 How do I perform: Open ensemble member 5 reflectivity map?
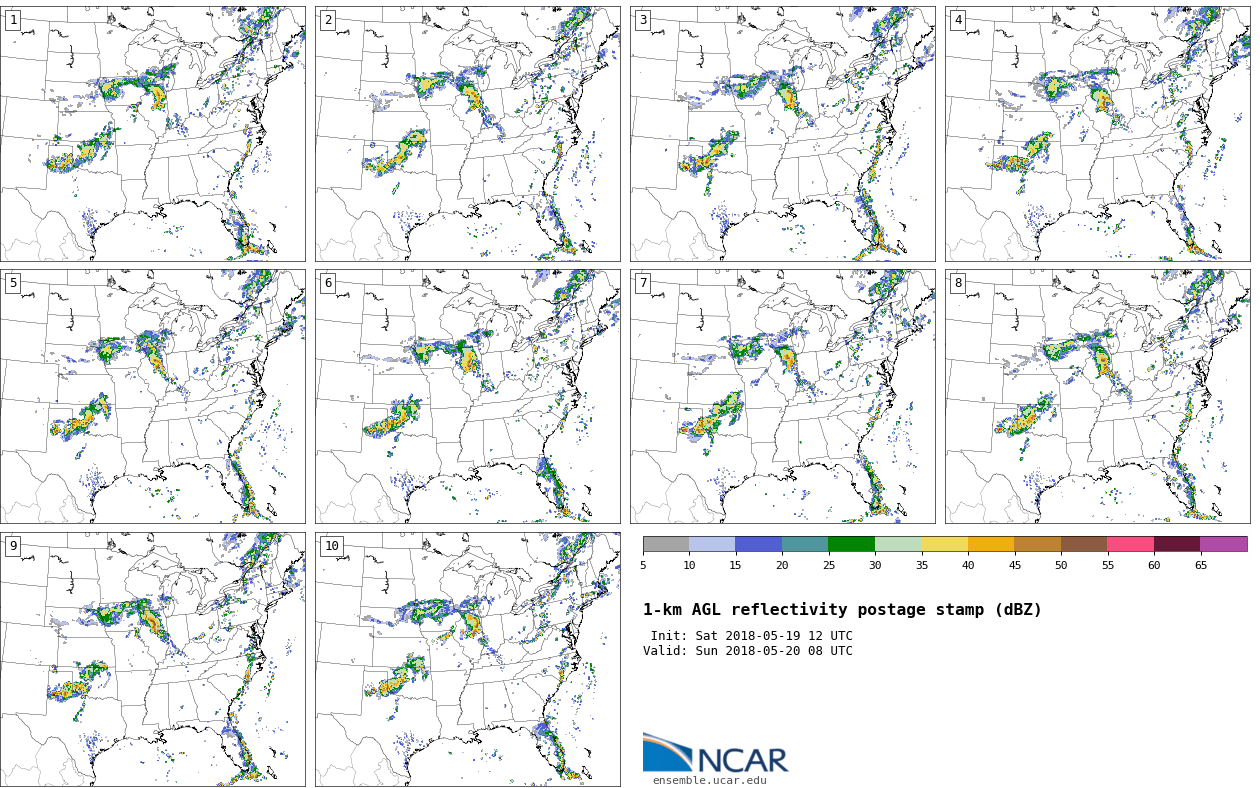point(152,396)
